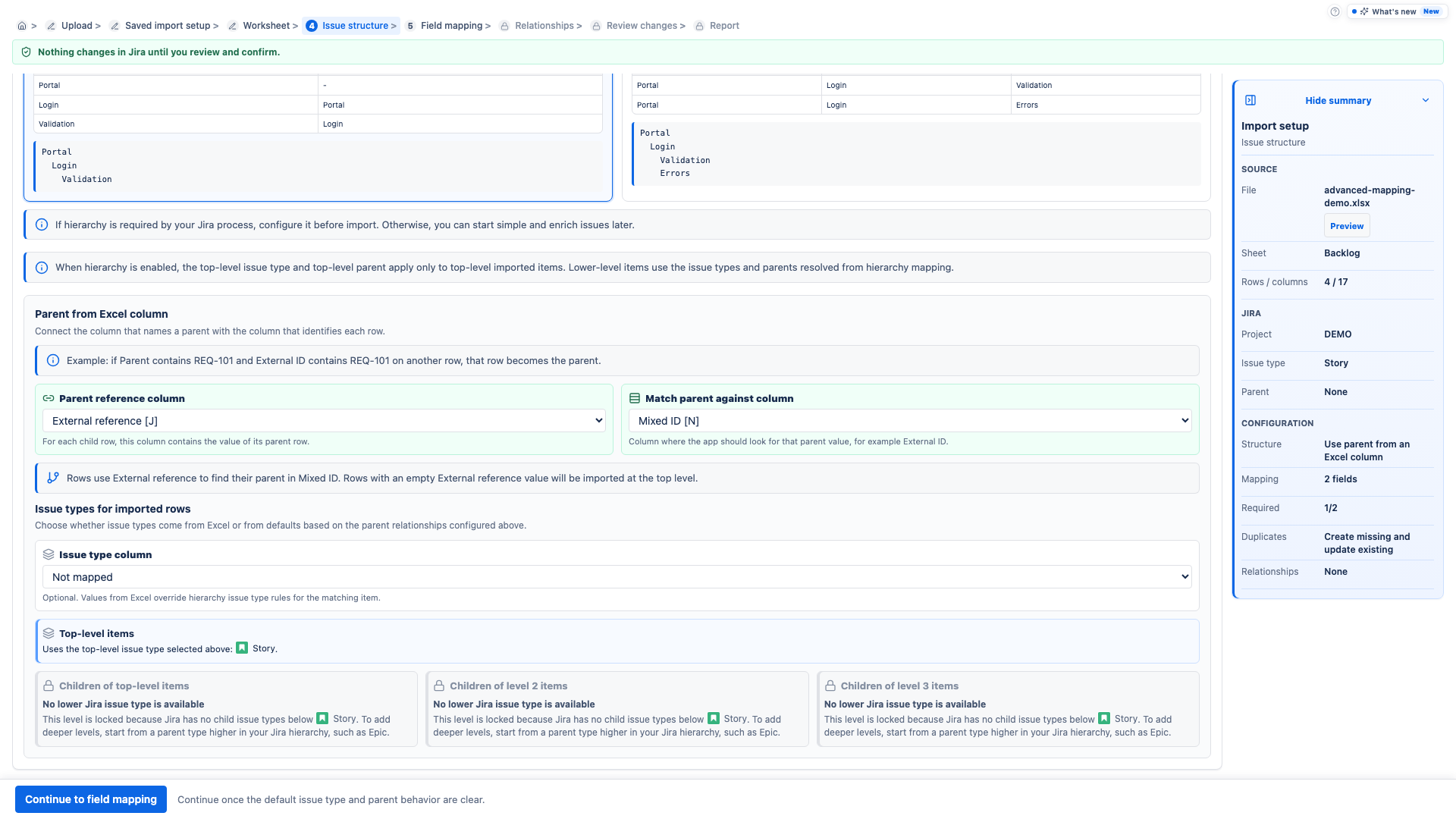
Task: Click Story icon in Children of level 2 items
Action: click(714, 719)
